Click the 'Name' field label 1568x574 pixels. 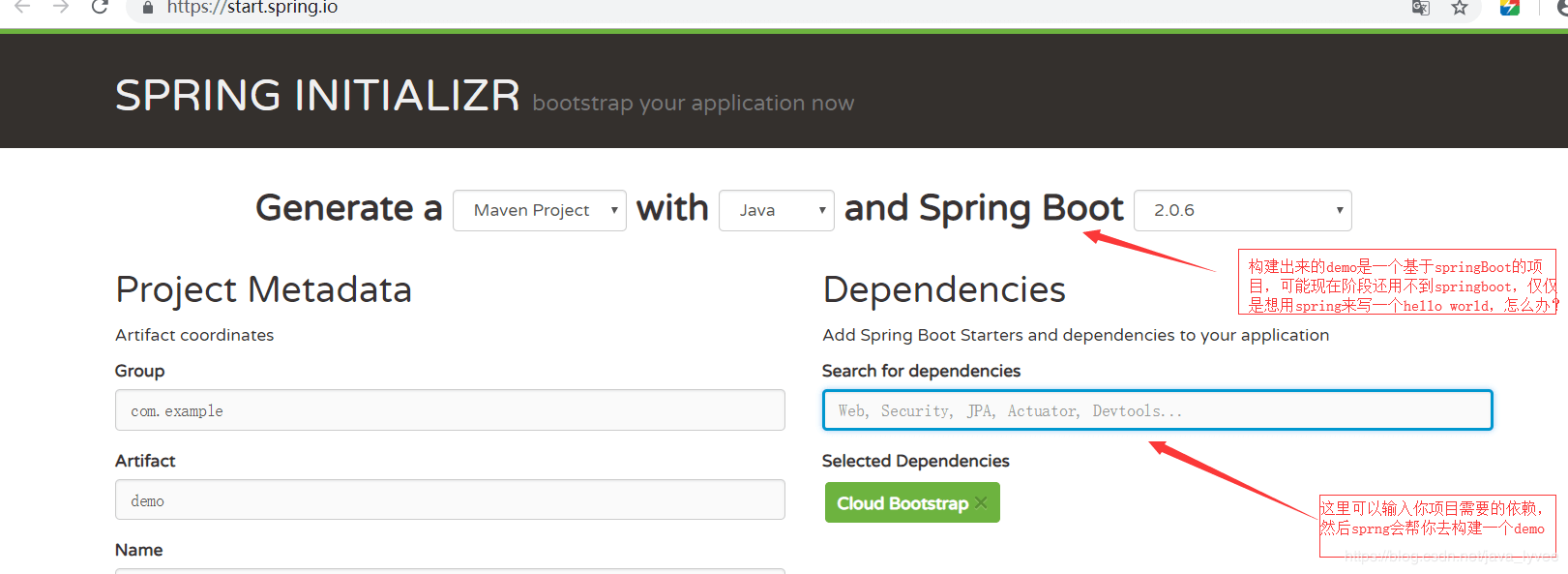138,550
